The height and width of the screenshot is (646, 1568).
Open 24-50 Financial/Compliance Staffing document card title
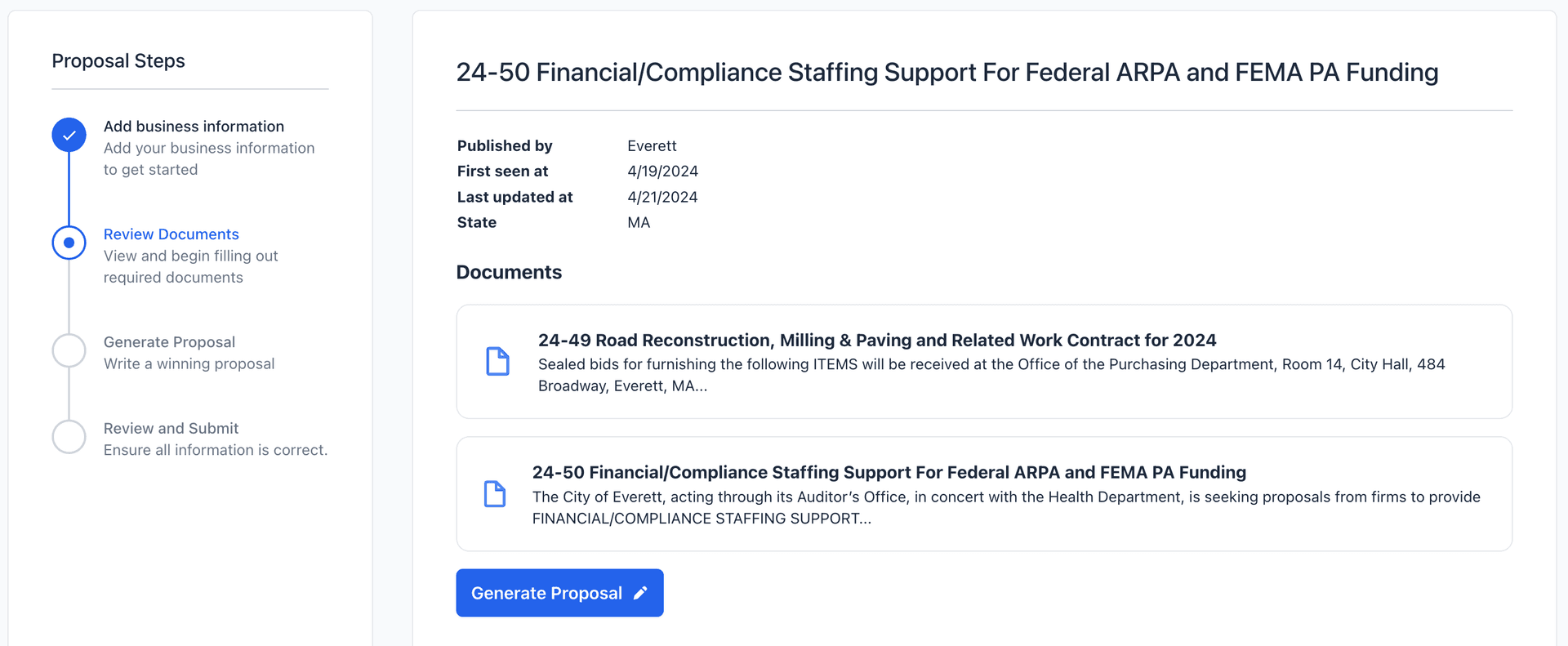(x=889, y=472)
